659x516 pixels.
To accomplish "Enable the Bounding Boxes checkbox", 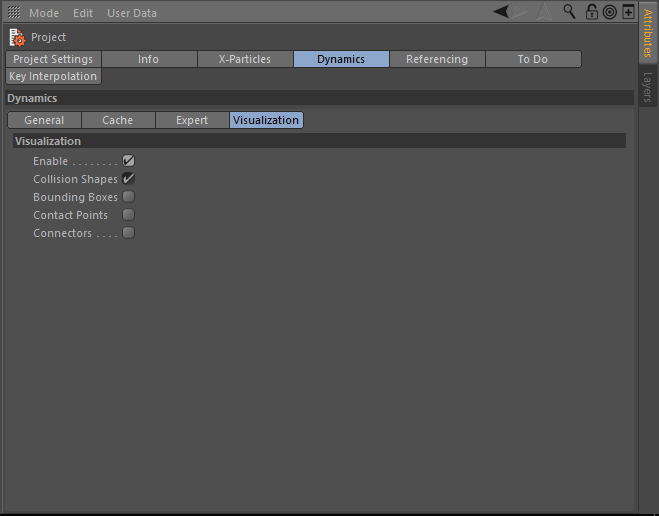I will [x=129, y=197].
